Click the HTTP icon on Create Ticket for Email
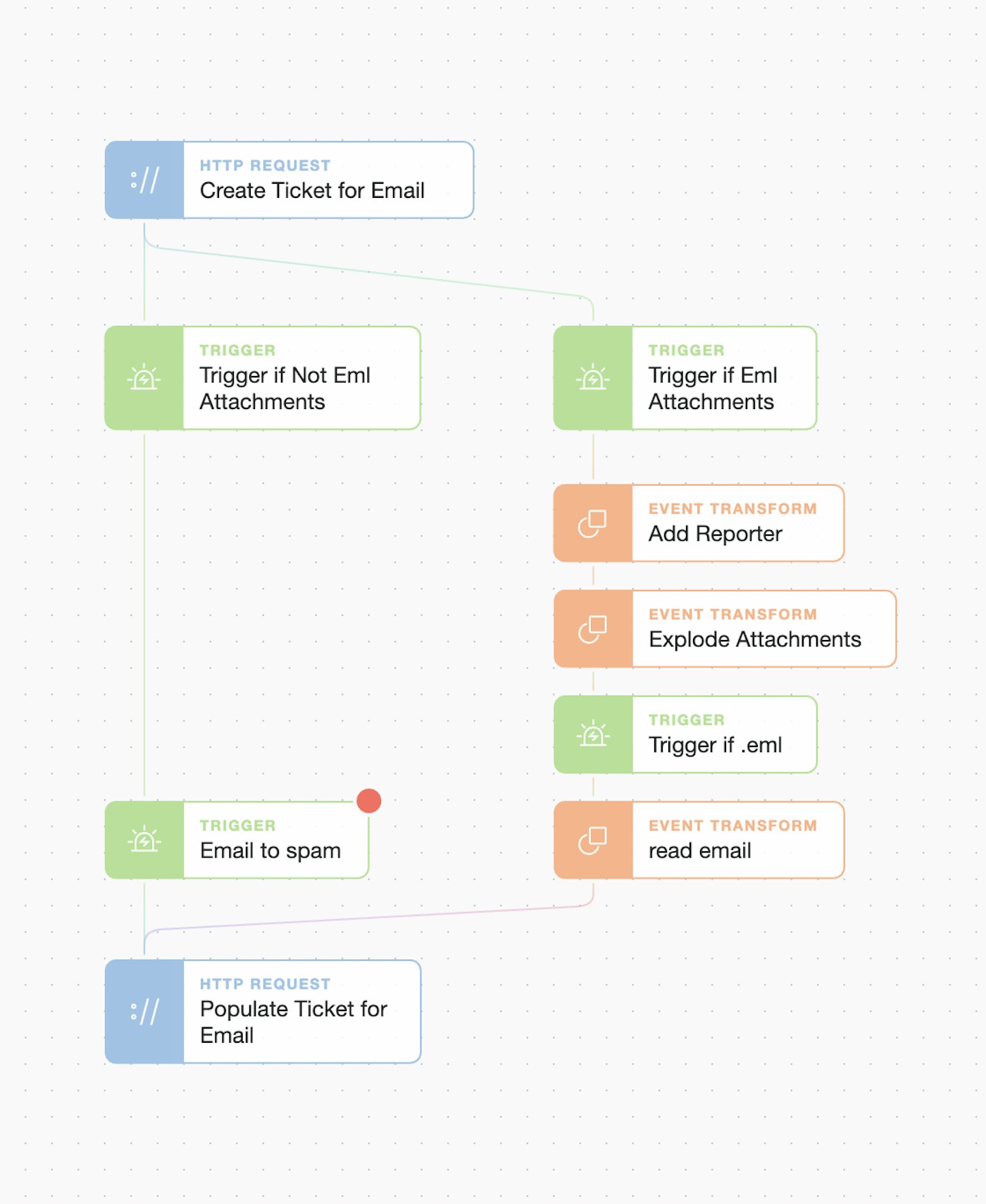The image size is (986, 1204). point(144,180)
